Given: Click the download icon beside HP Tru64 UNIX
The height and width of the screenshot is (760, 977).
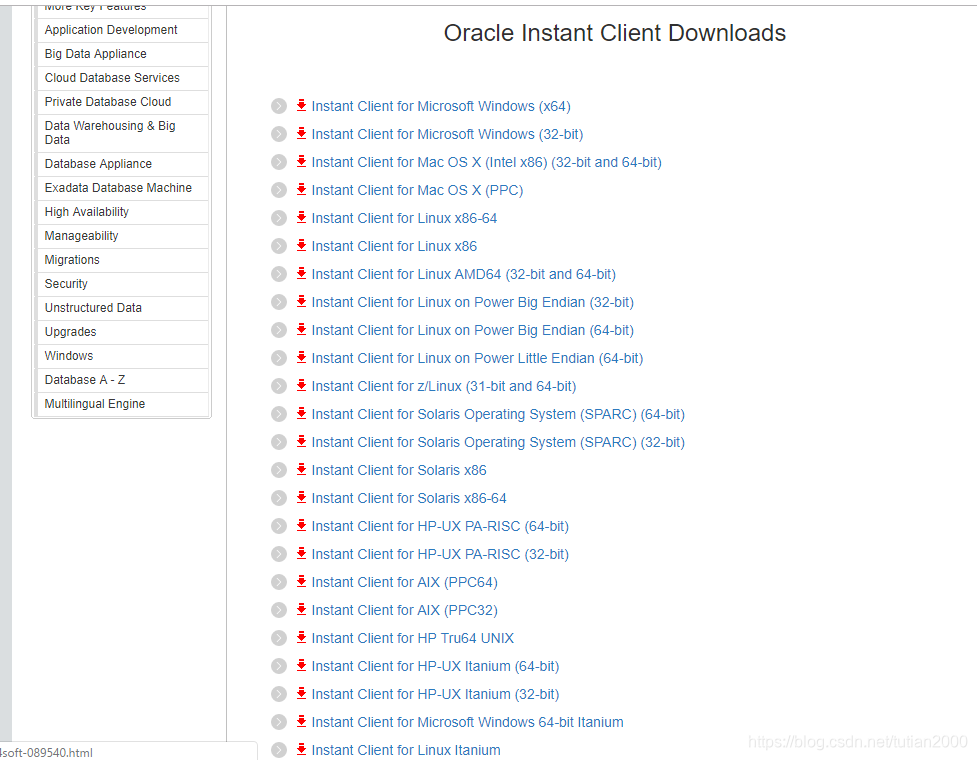Looking at the screenshot, I should click(302, 638).
